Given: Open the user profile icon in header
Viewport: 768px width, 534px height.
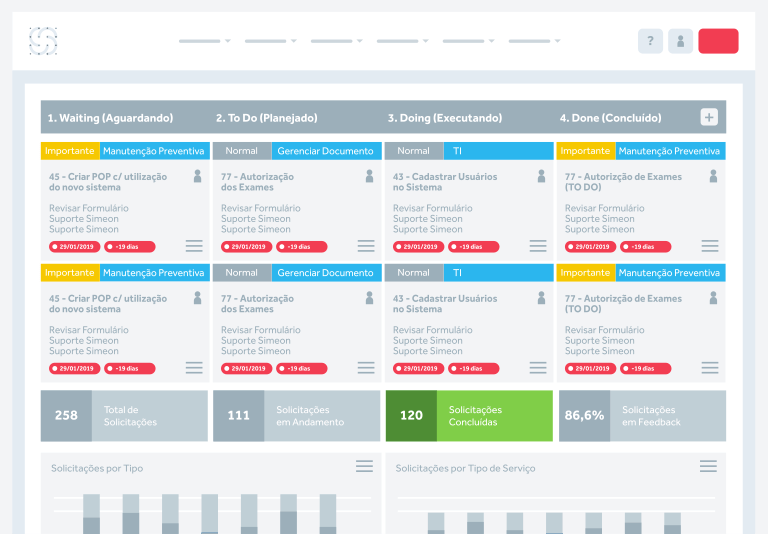Looking at the screenshot, I should (680, 41).
